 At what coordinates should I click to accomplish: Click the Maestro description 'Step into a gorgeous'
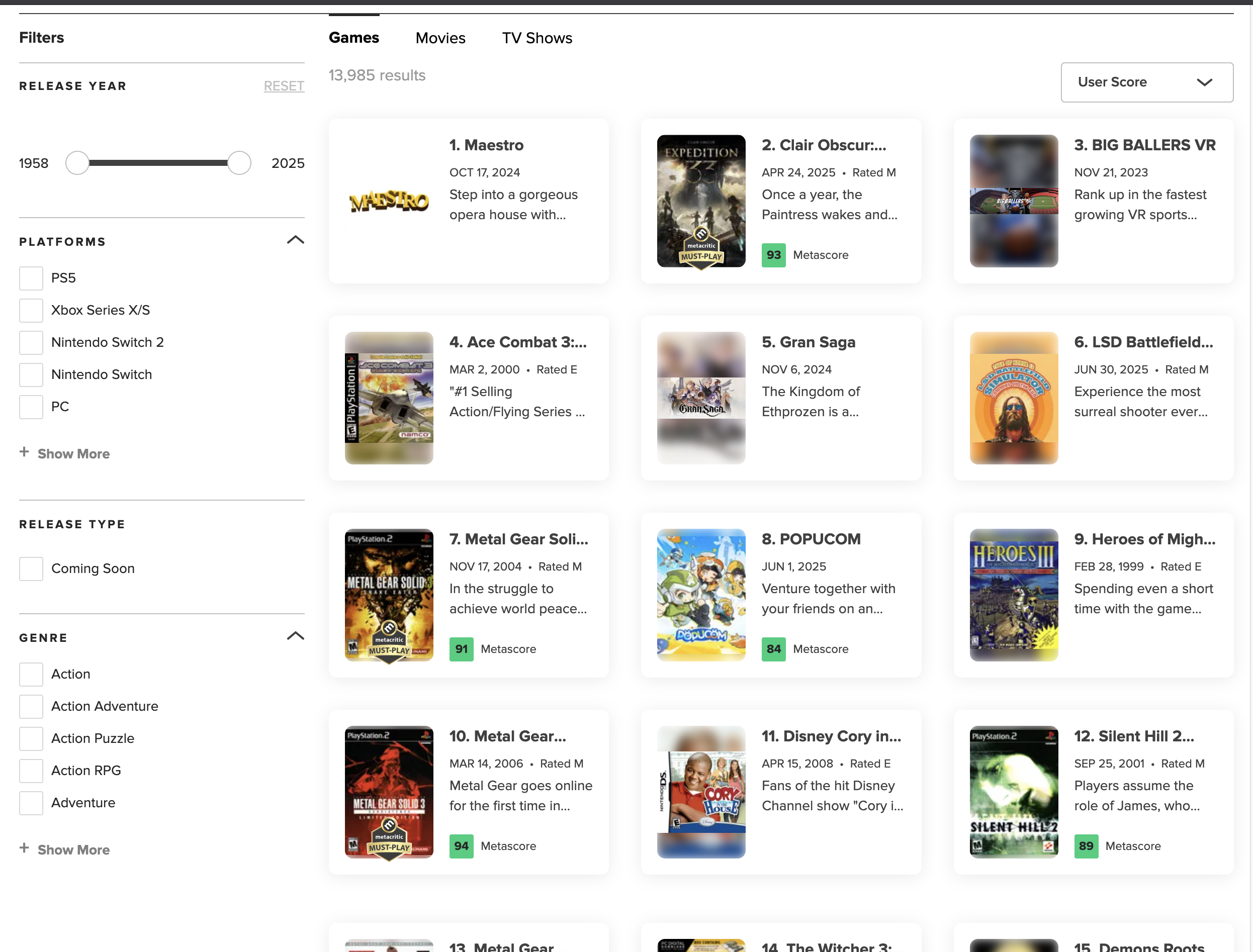click(x=513, y=195)
